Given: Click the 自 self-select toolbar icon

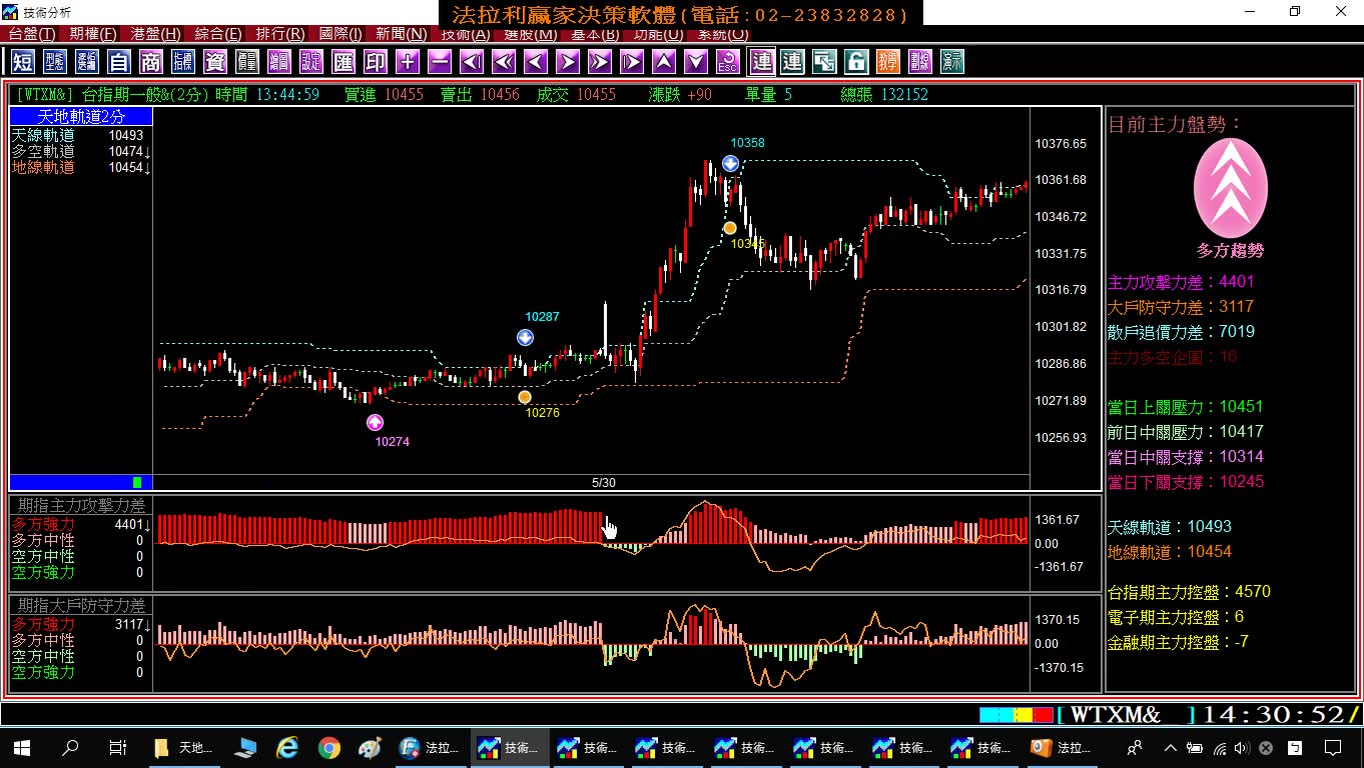Looking at the screenshot, I should point(119,62).
